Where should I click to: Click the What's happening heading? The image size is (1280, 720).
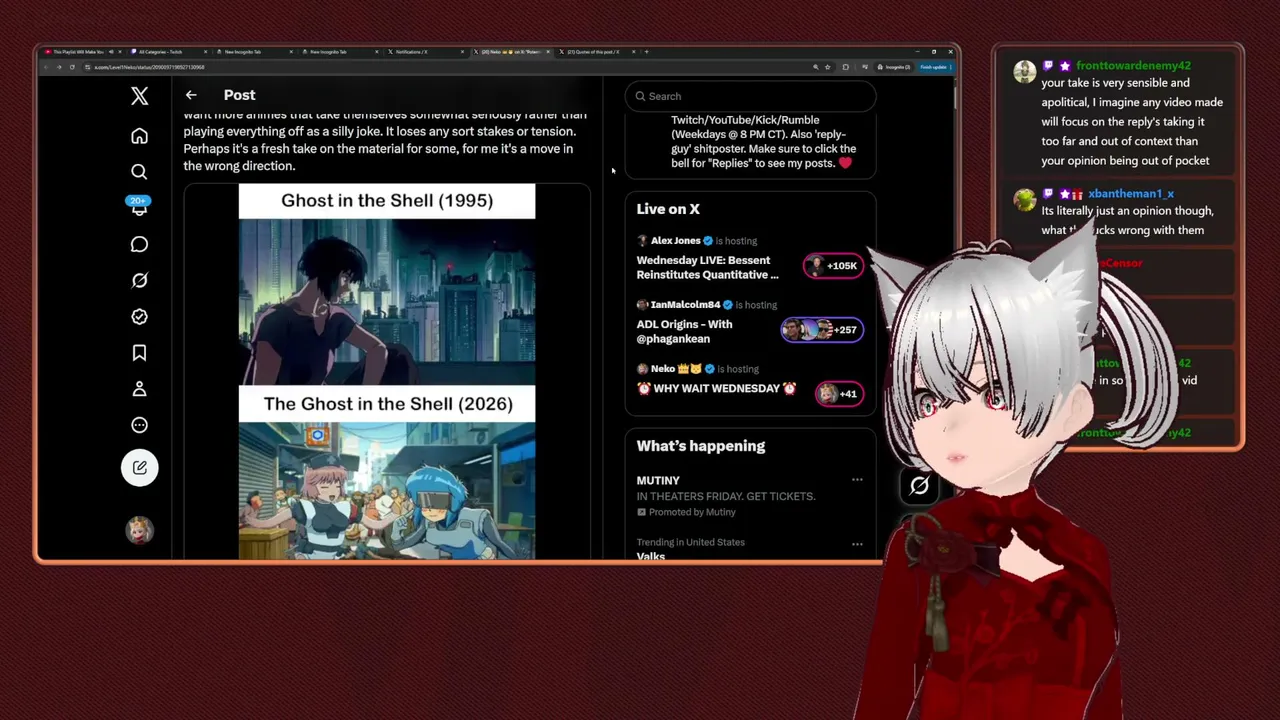point(701,446)
